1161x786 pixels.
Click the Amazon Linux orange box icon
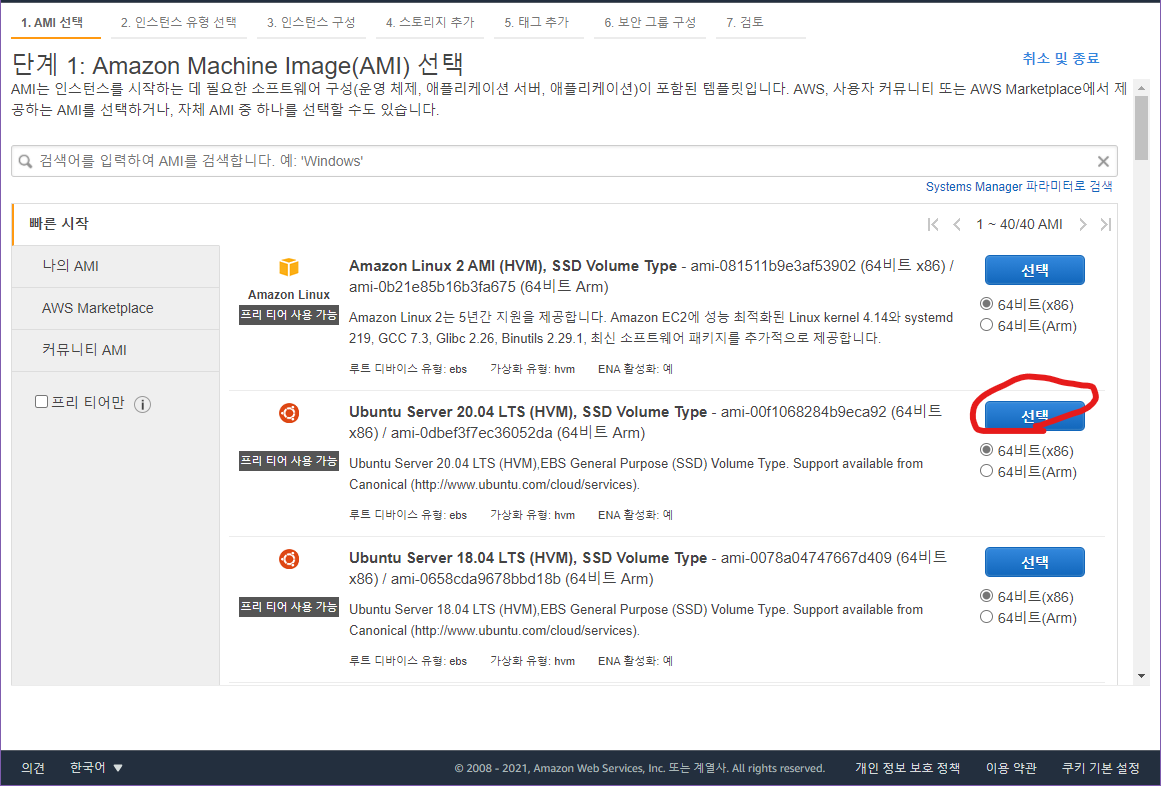[289, 267]
